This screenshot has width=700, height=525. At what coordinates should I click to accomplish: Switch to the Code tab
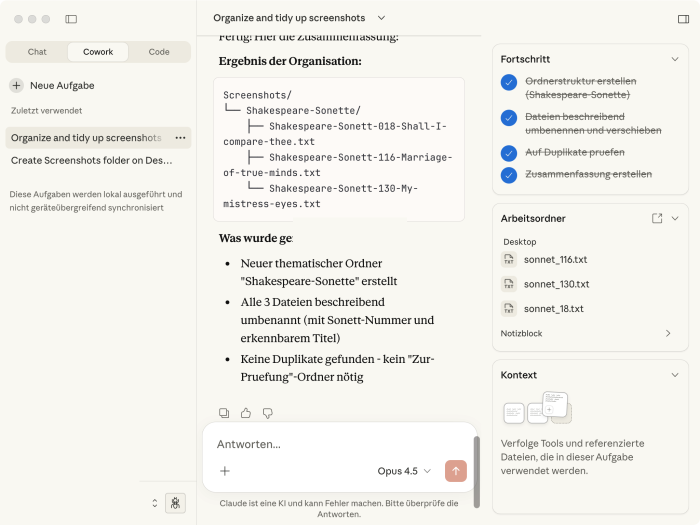(x=159, y=52)
